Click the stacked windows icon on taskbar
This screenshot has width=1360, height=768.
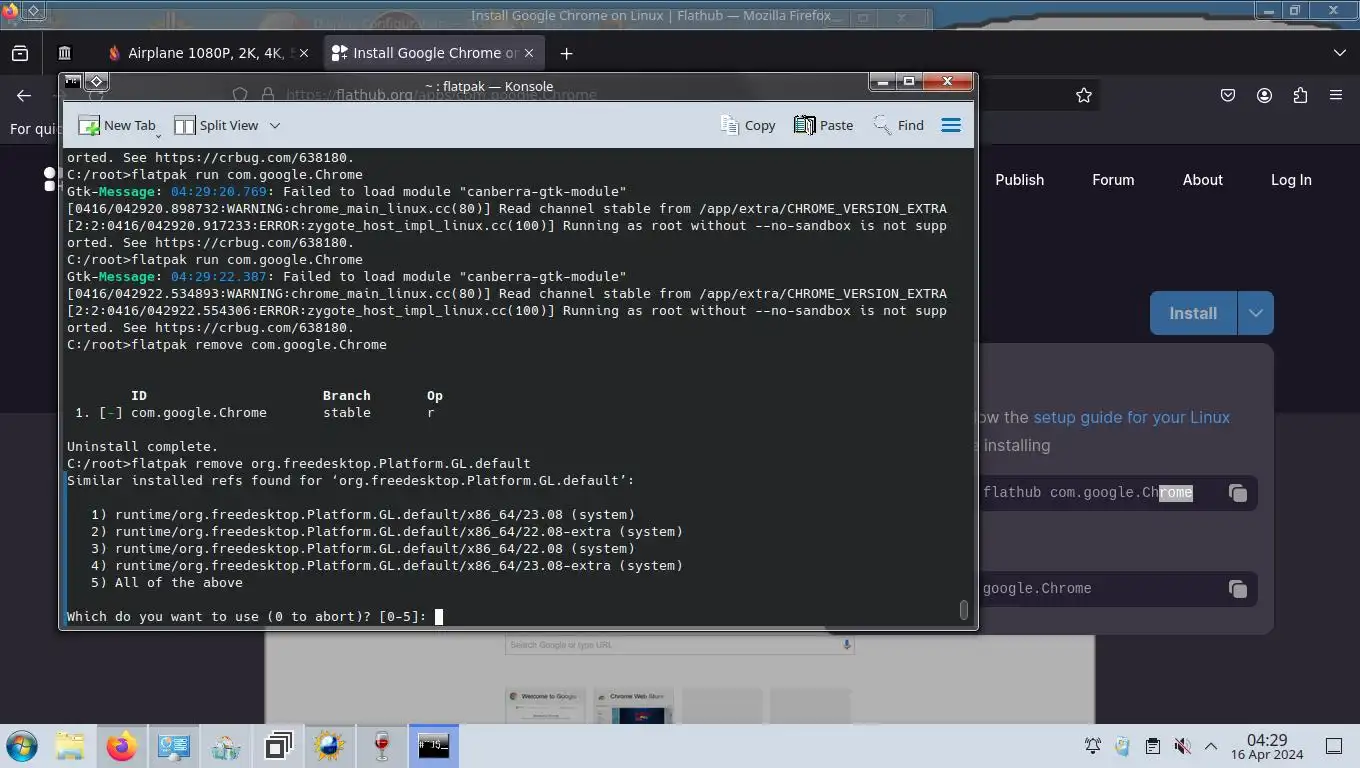point(278,746)
